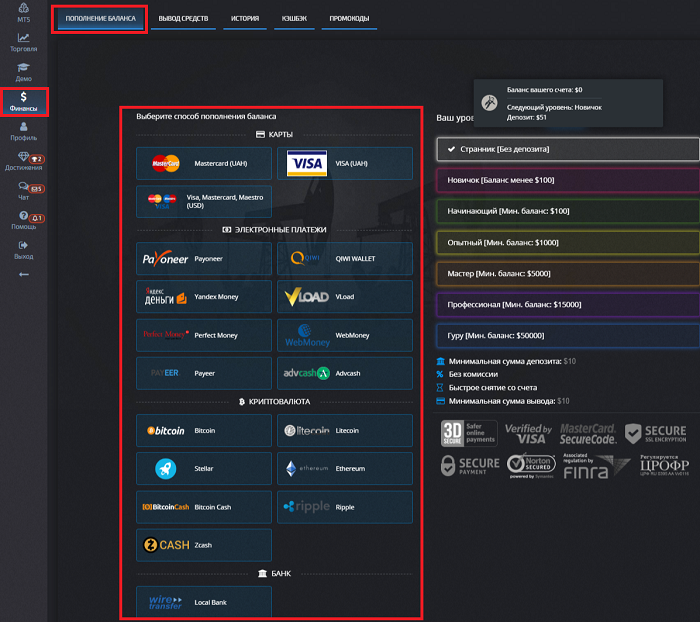The height and width of the screenshot is (622, 700).
Task: Click the Secure SSL Encryption badge
Action: tap(656, 434)
